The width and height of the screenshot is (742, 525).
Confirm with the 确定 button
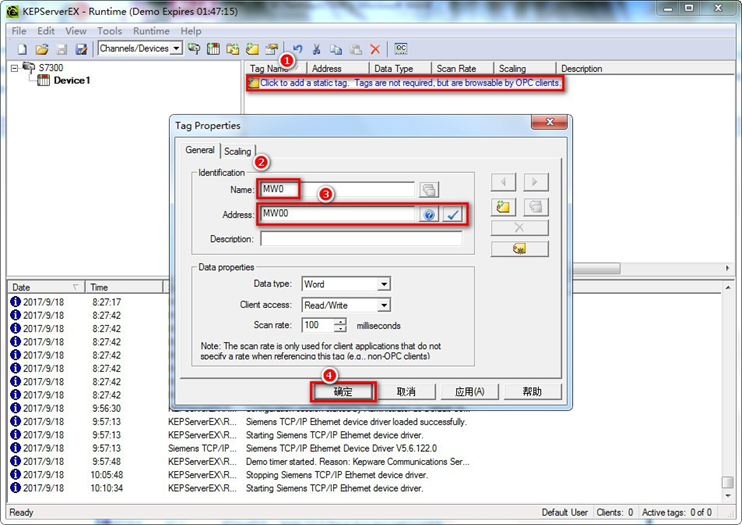(x=343, y=392)
